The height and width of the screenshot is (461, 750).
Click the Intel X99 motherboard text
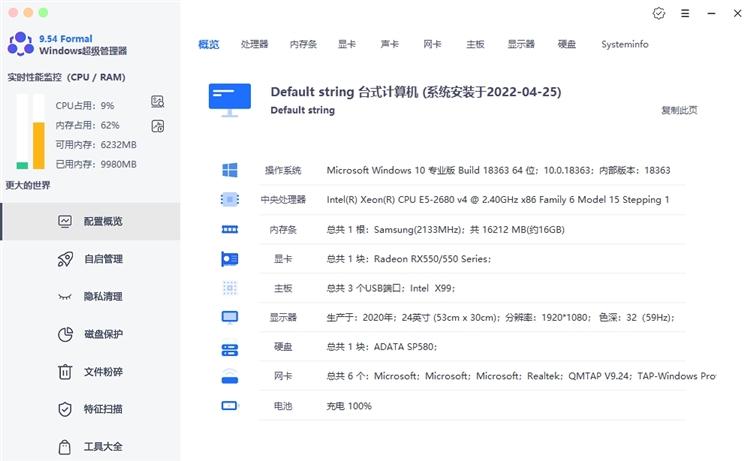pyautogui.click(x=391, y=288)
